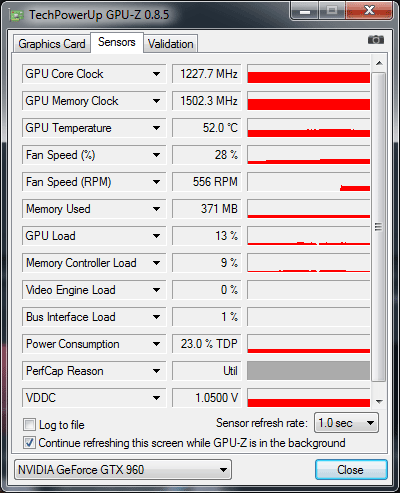Viewport: 400px width, 493px height.
Task: Switch to the Validation tab
Action: point(171,44)
